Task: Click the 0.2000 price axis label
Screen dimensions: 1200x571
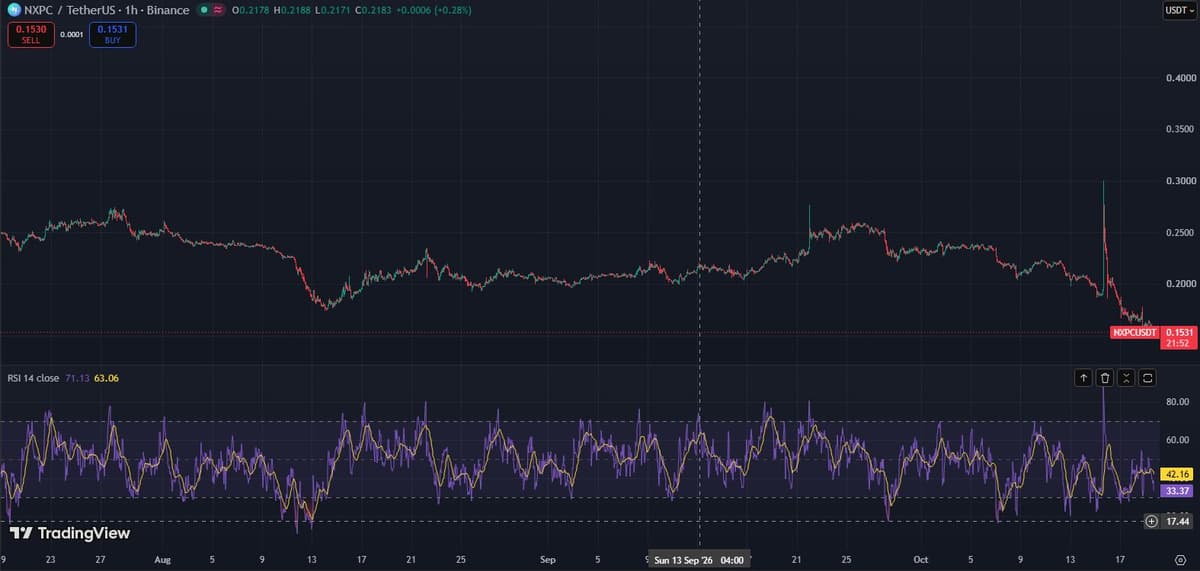Action: point(1179,285)
